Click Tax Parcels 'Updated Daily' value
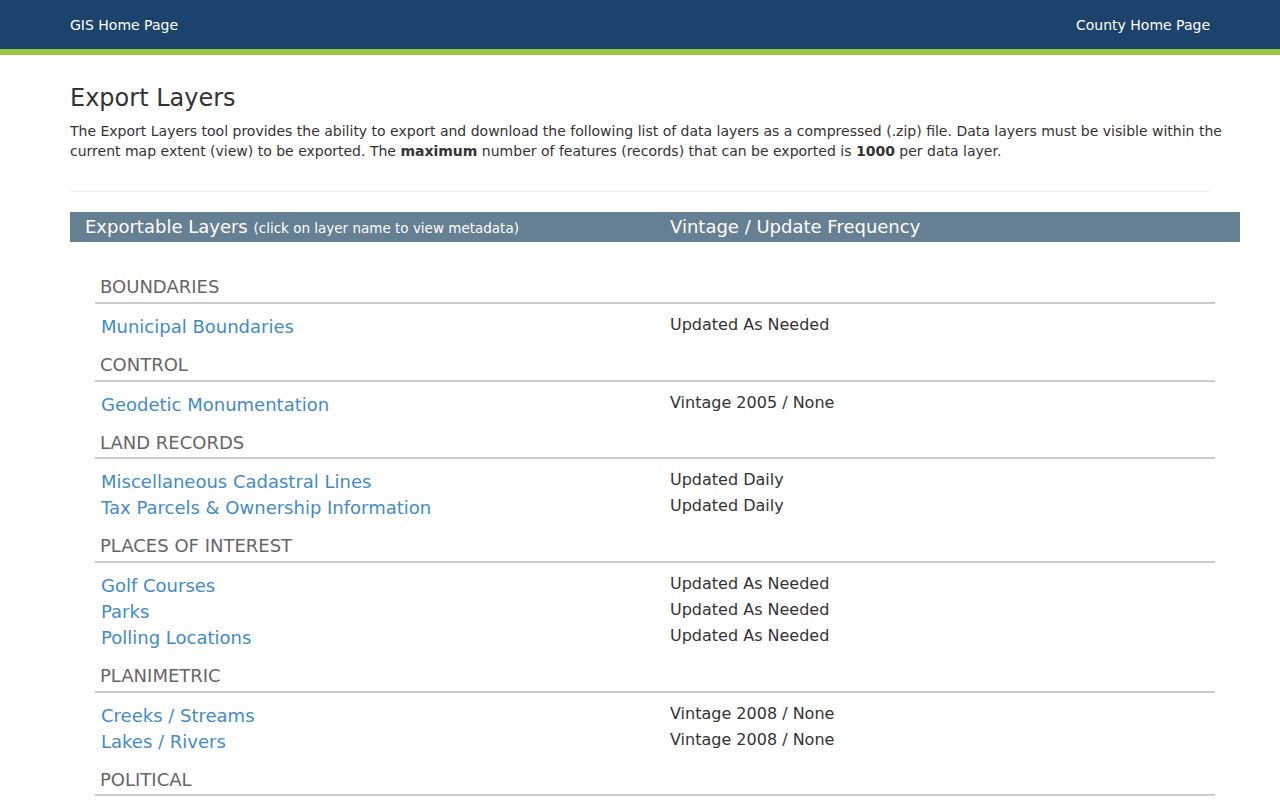1280x800 pixels. click(x=727, y=505)
